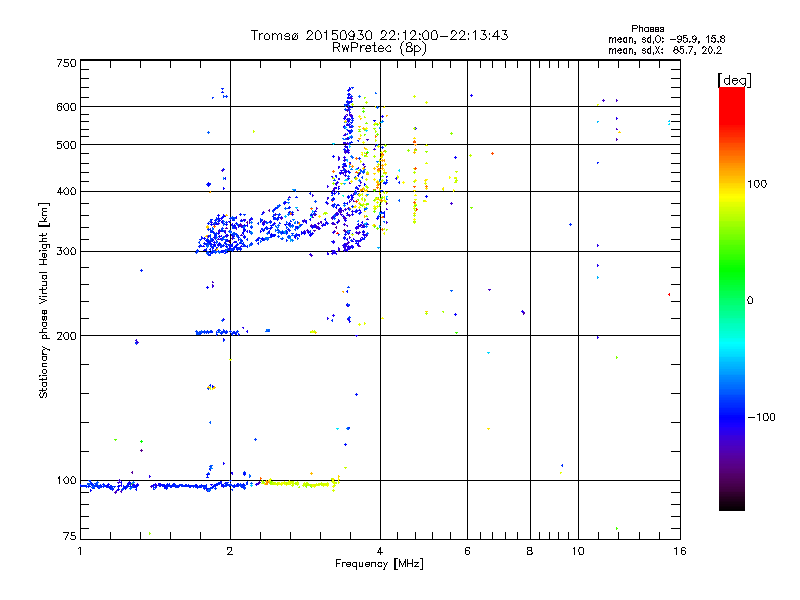800x600 pixels.
Task: Click the frequency axis label "6"
Action: tap(467, 551)
